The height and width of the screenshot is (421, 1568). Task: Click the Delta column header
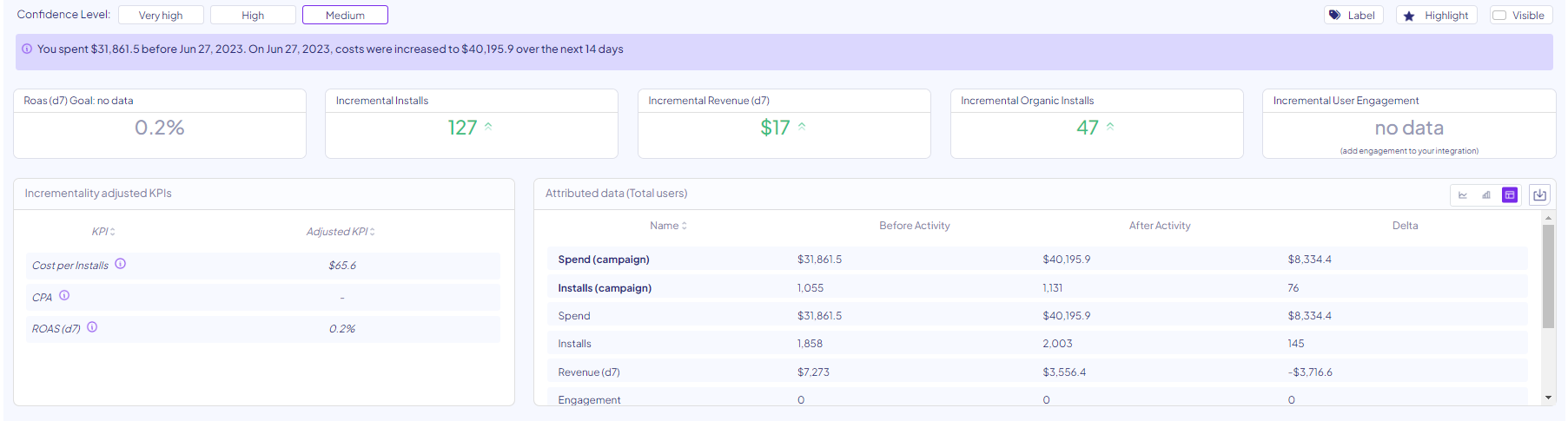coord(1405,226)
